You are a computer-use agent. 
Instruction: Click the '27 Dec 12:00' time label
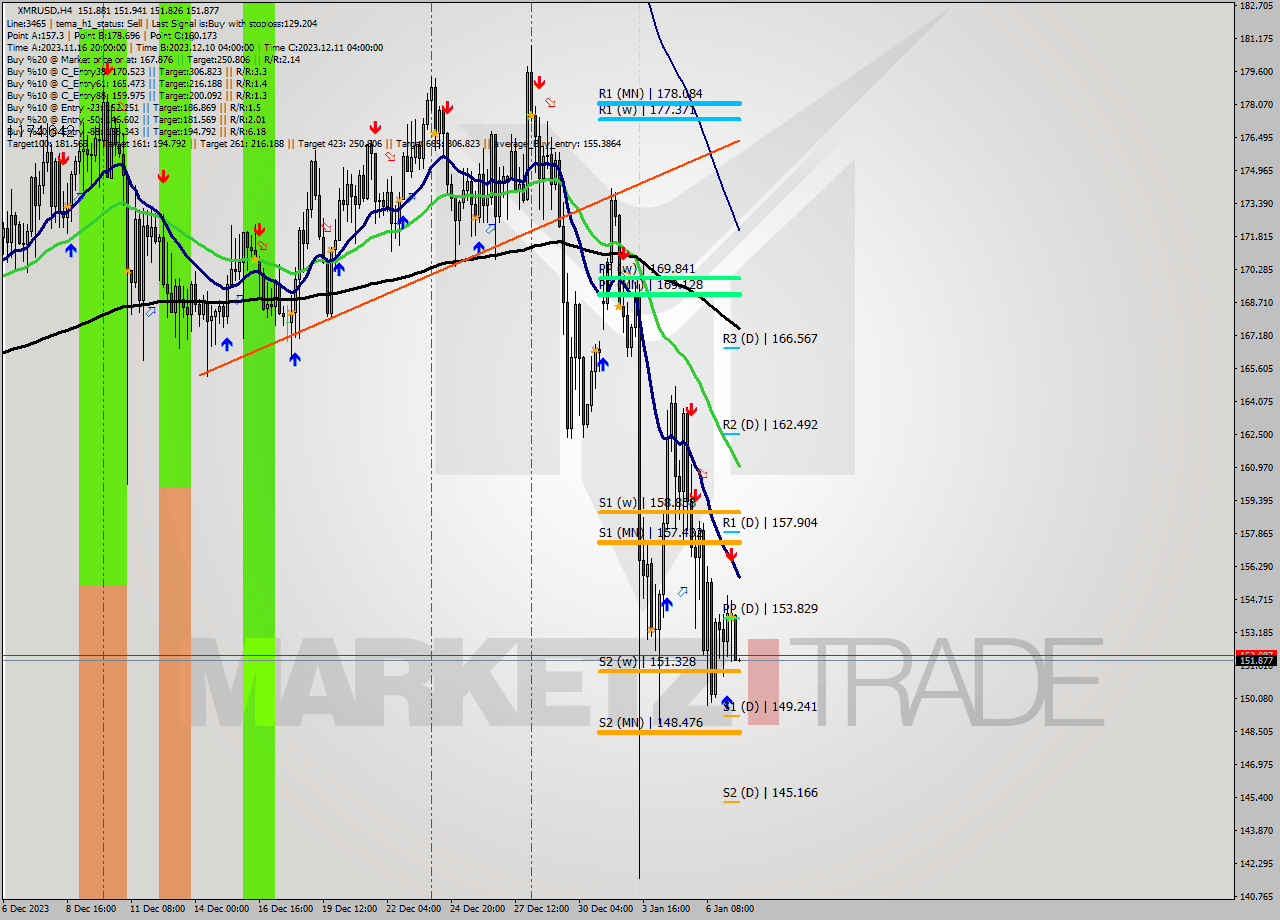tap(541, 909)
